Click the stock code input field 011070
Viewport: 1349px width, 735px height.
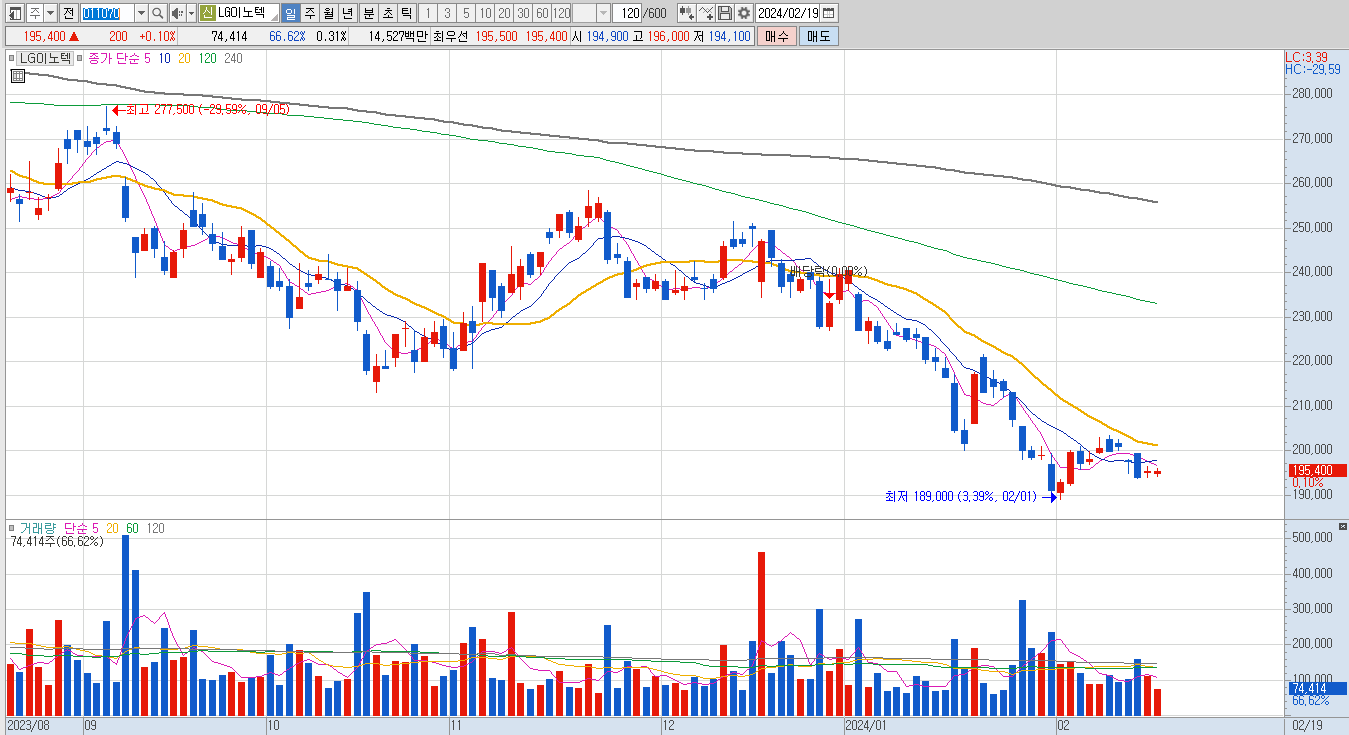(x=107, y=13)
